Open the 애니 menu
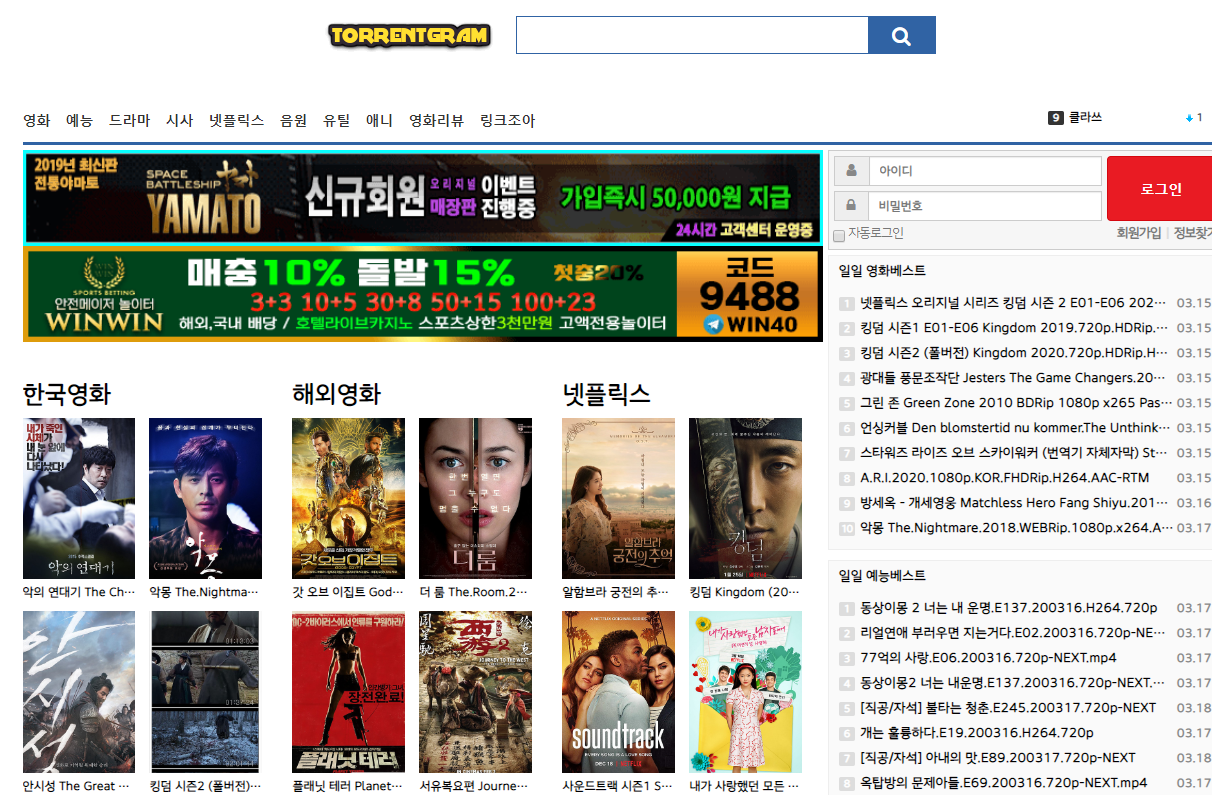Image resolution: width=1212 pixels, height=795 pixels. pos(380,120)
